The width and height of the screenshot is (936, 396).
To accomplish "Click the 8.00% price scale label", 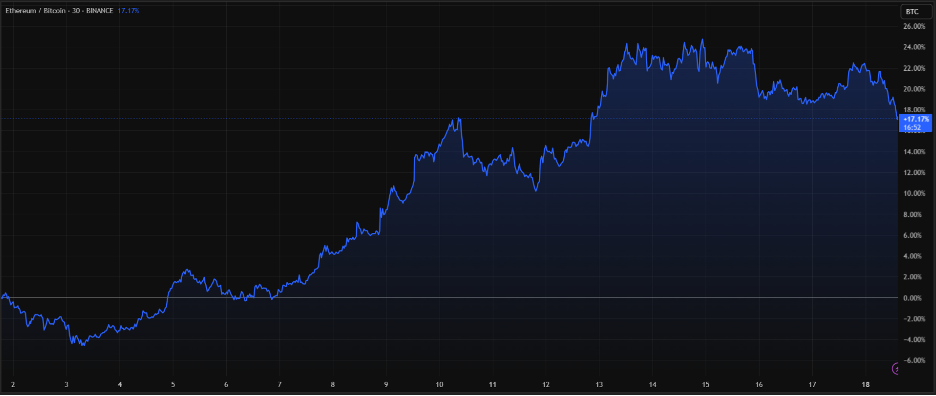I will (916, 214).
